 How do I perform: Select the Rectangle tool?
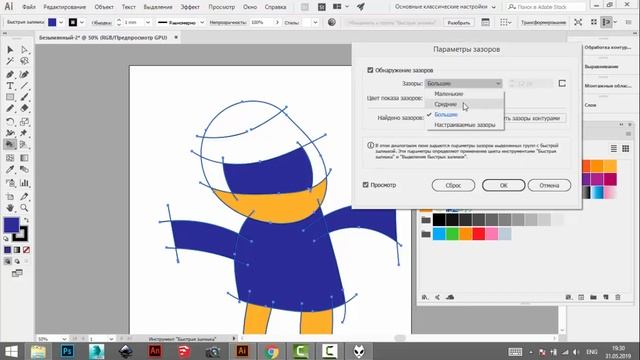point(10,97)
